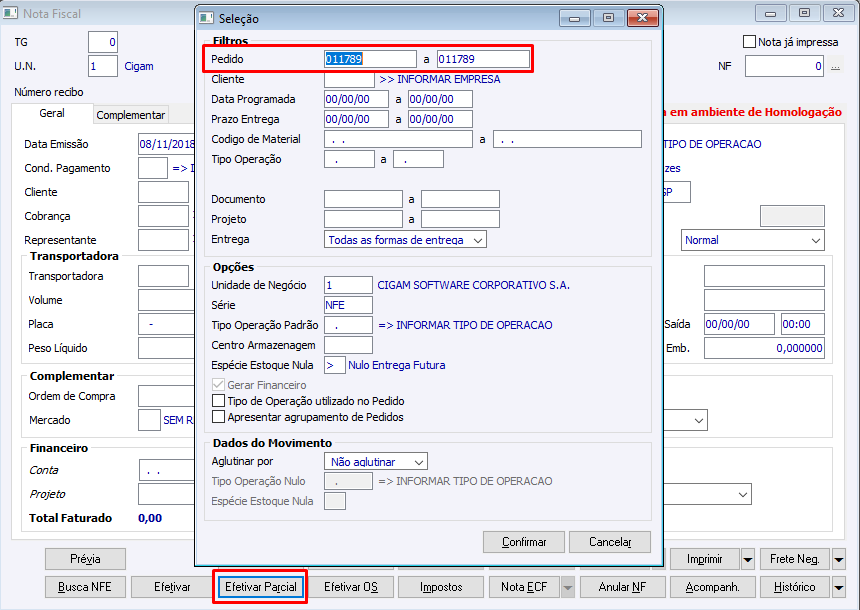Close the Seleção dialog window
Image resolution: width=860 pixels, height=610 pixels.
(x=642, y=18)
